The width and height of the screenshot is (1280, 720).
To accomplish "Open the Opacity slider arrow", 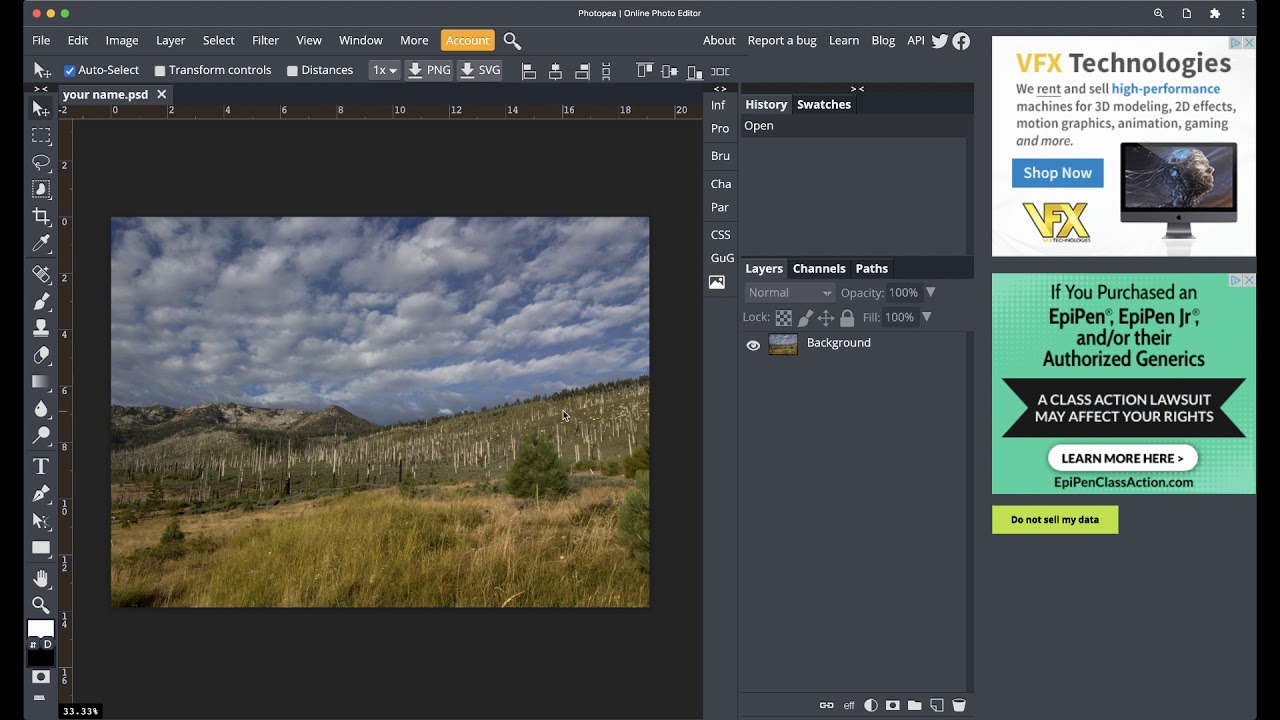I will [x=930, y=292].
